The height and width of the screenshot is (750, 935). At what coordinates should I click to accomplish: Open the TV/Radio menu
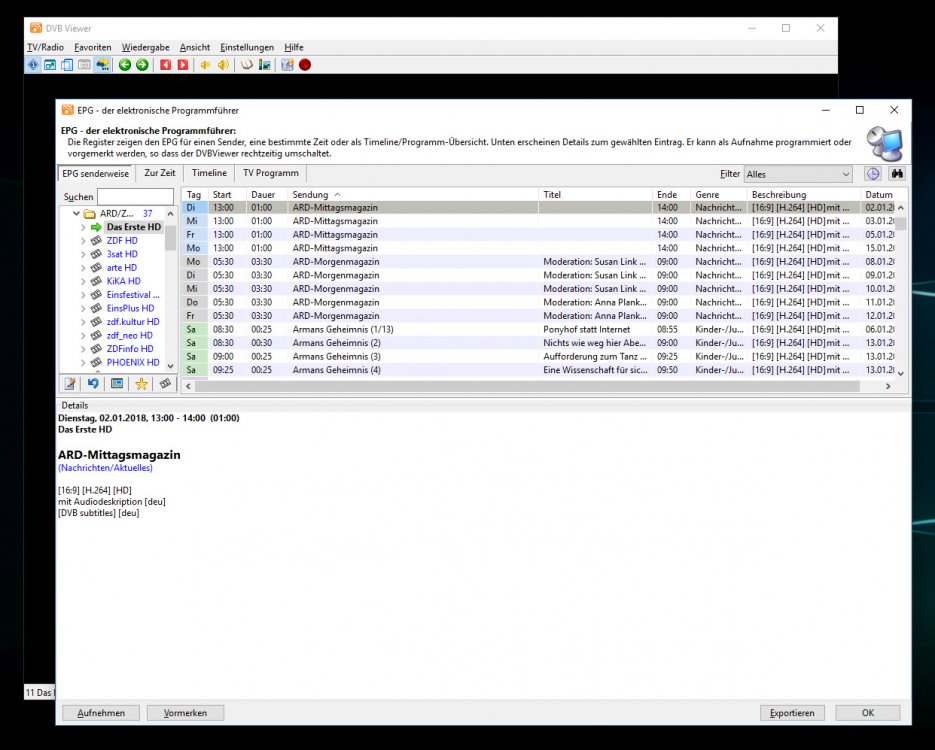click(45, 47)
